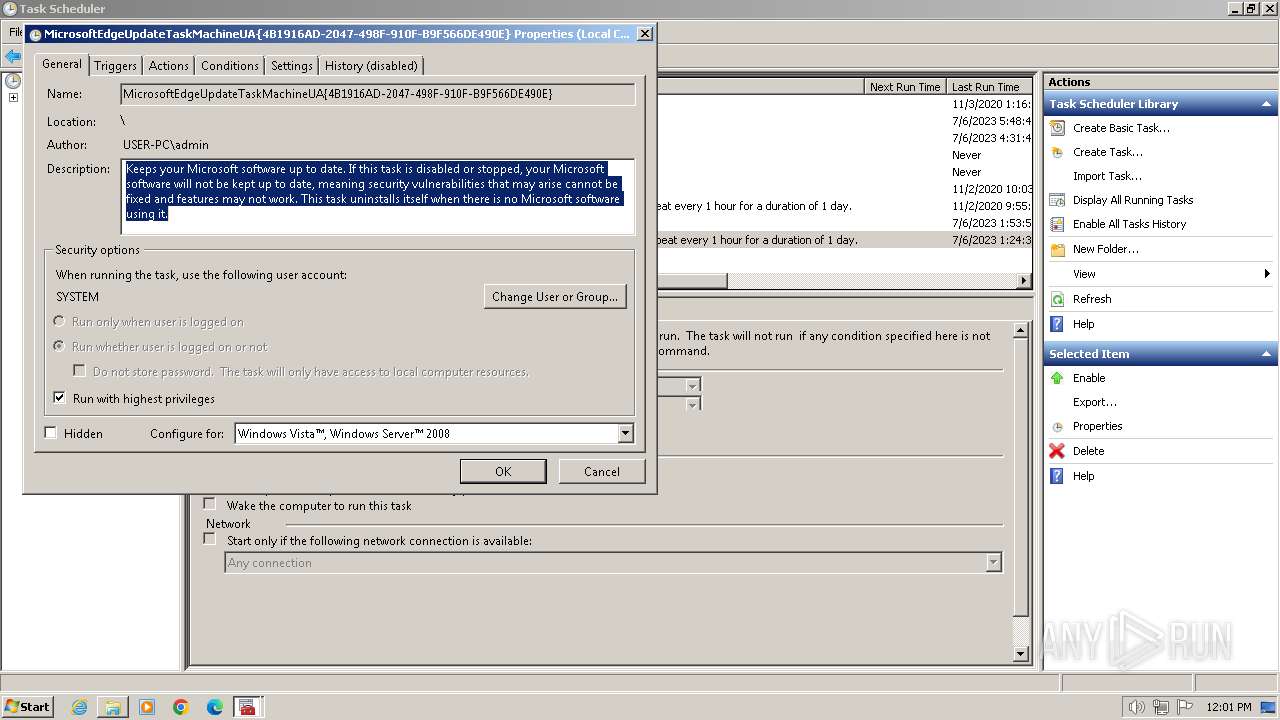The height and width of the screenshot is (720, 1280).
Task: Click the taskbar clock showing 12:01 PM
Action: (x=1229, y=707)
